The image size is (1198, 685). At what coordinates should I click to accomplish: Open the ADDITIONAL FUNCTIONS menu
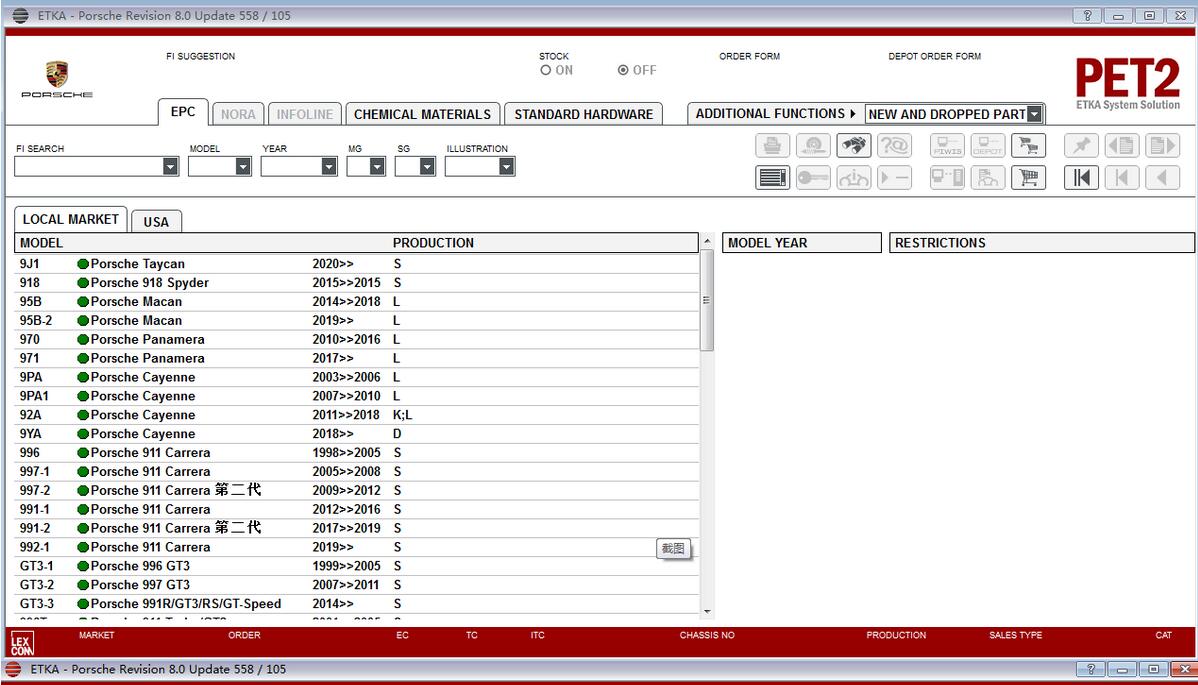(775, 114)
